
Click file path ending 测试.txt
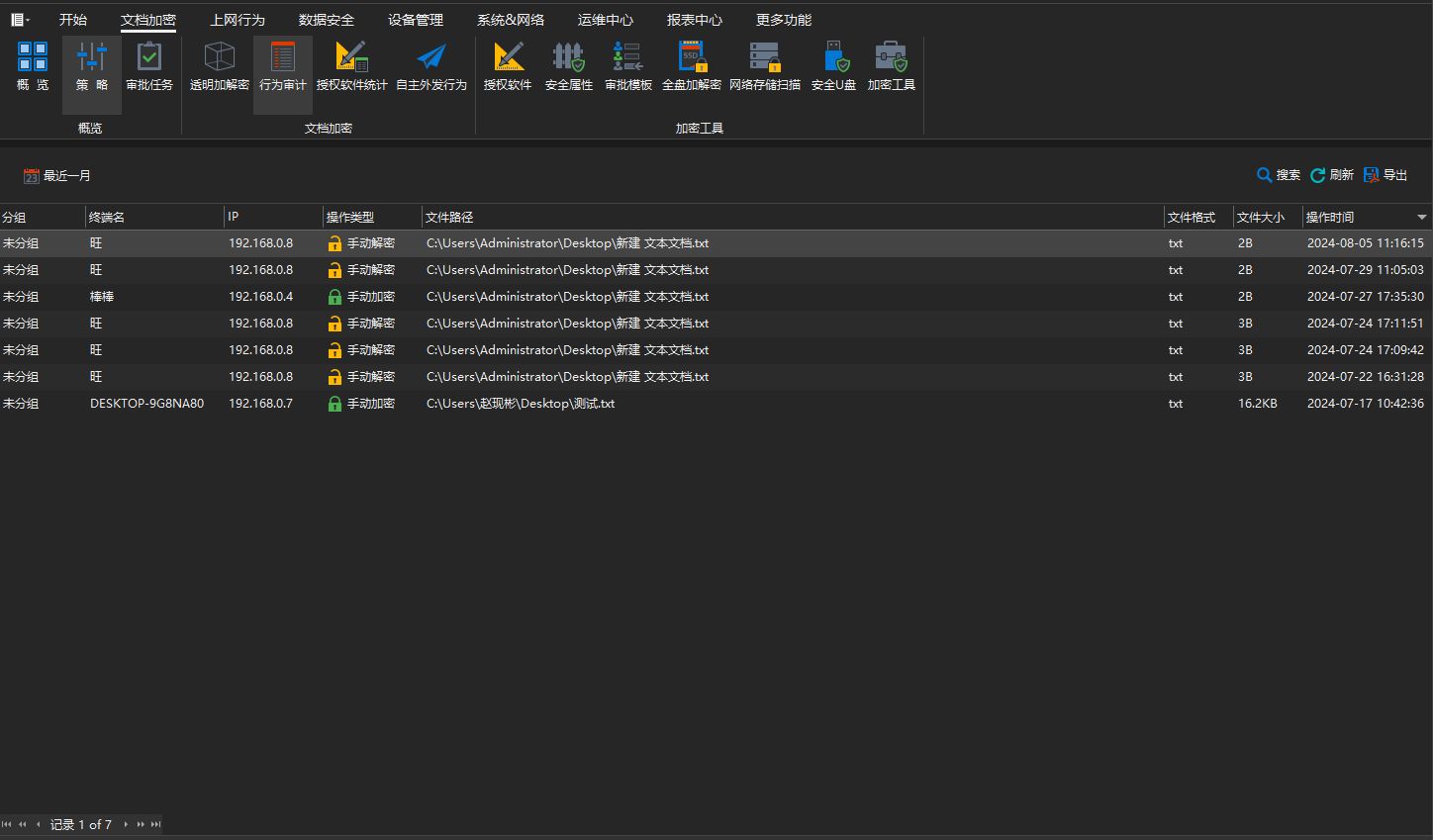[521, 404]
